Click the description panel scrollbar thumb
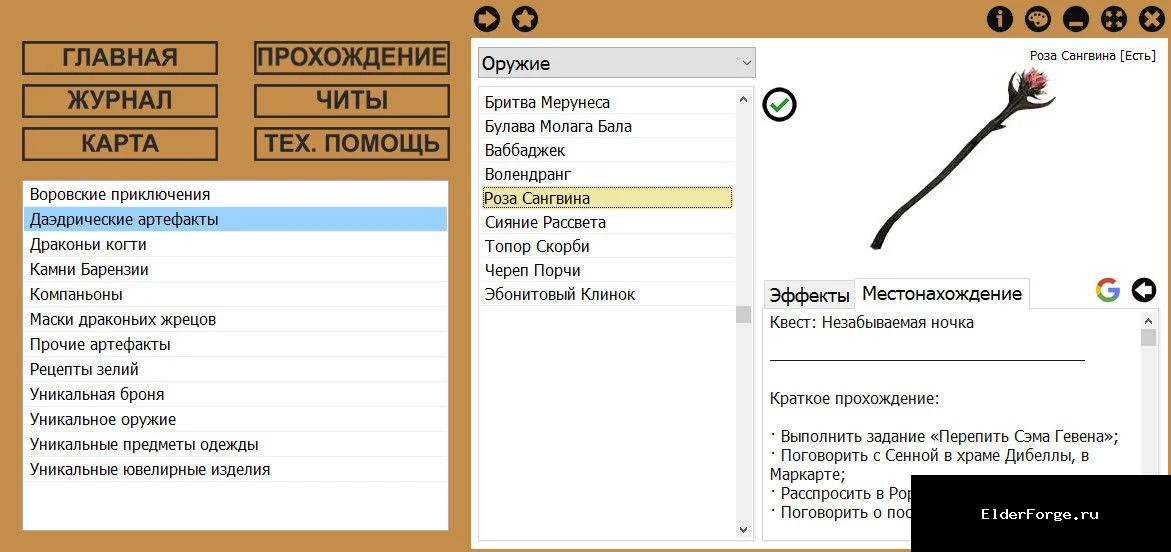Image resolution: width=1171 pixels, height=552 pixels. click(x=1149, y=338)
